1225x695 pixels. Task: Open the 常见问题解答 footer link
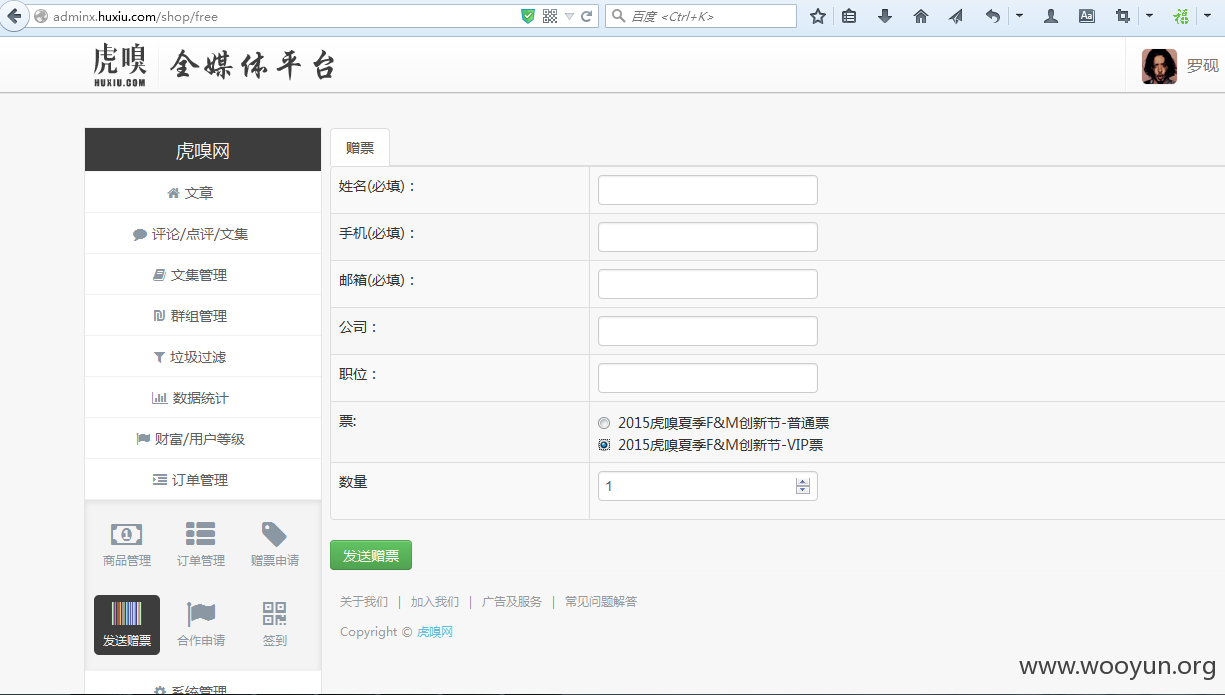601,602
